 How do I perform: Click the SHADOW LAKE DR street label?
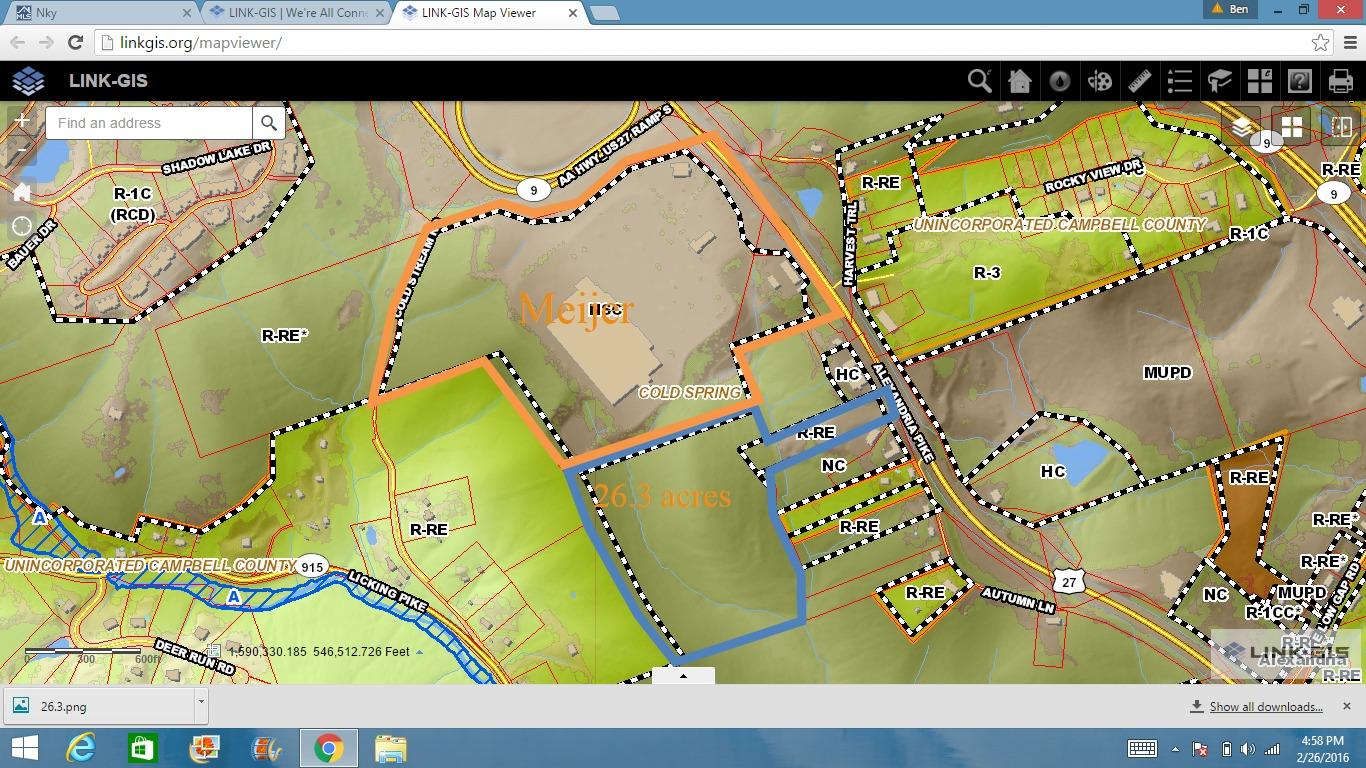216,158
